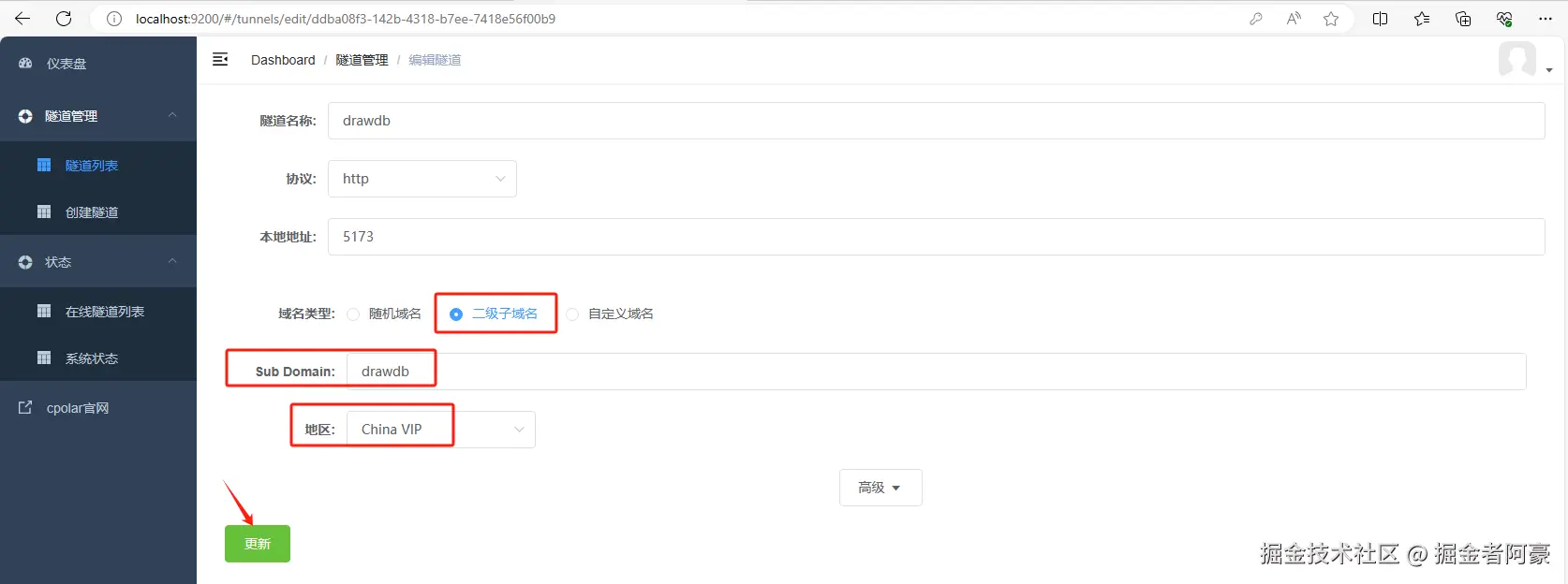The width and height of the screenshot is (1568, 584).
Task: Open 创建隧道 in the sidebar
Action: (92, 212)
